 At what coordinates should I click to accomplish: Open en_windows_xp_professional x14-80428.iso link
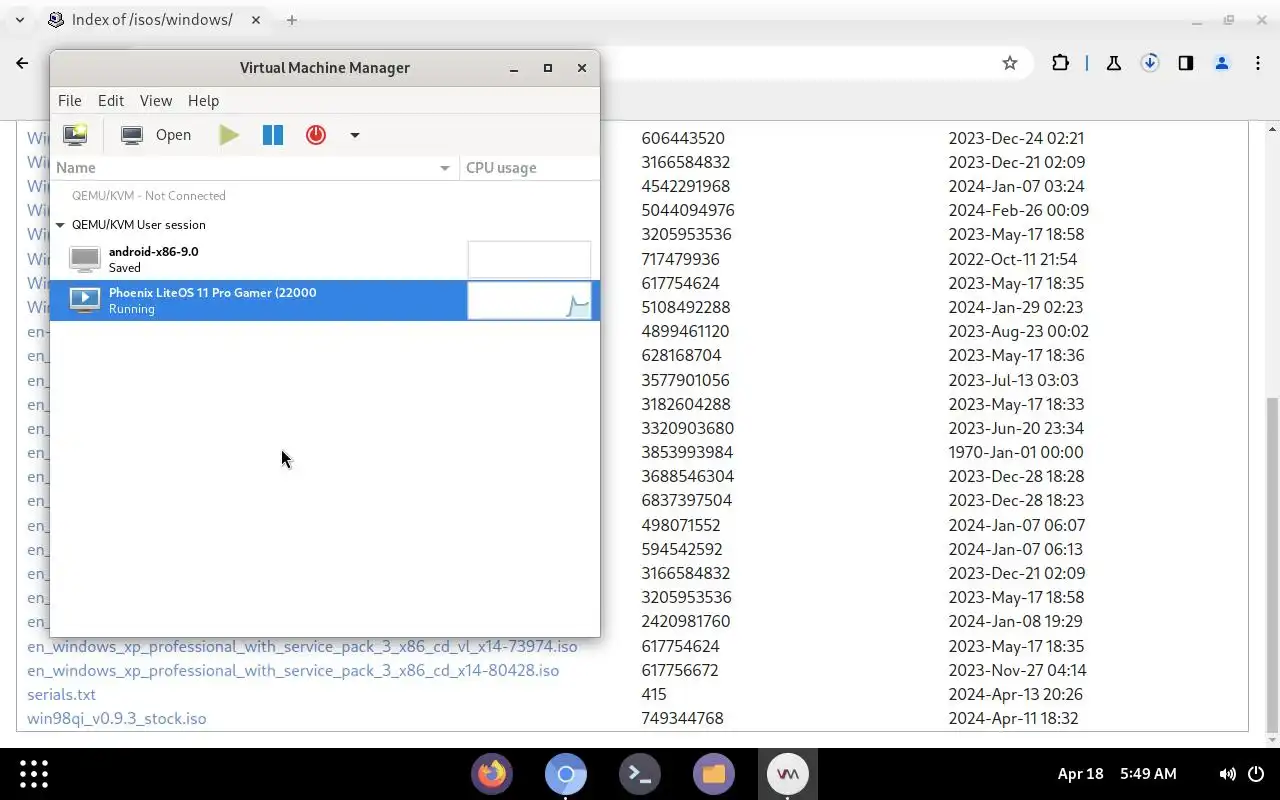(x=293, y=670)
